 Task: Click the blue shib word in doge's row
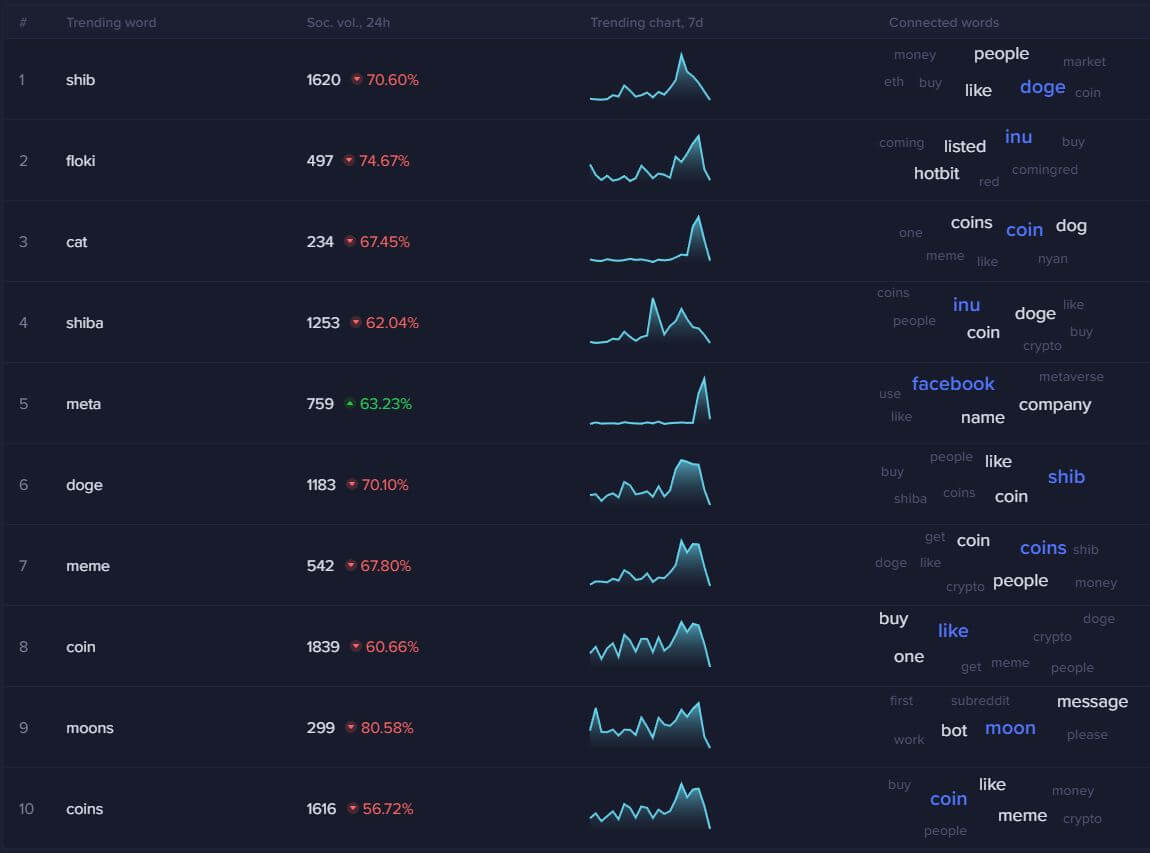(1066, 477)
